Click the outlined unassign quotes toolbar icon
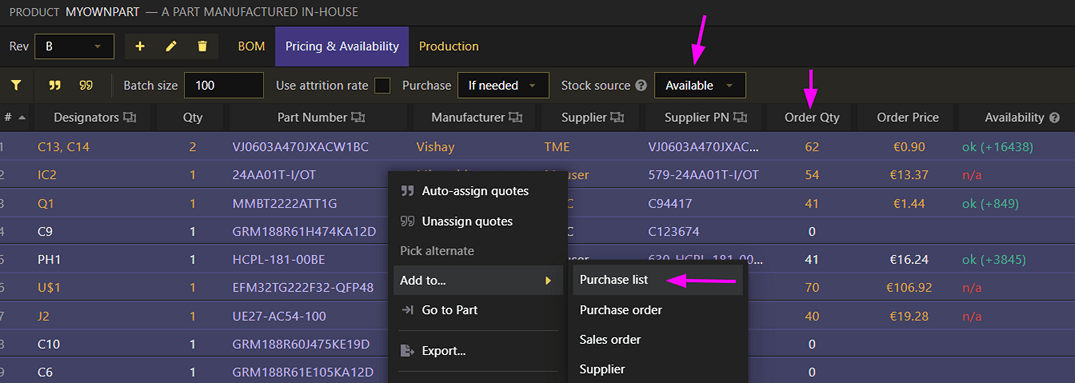1075x383 pixels. (x=86, y=86)
